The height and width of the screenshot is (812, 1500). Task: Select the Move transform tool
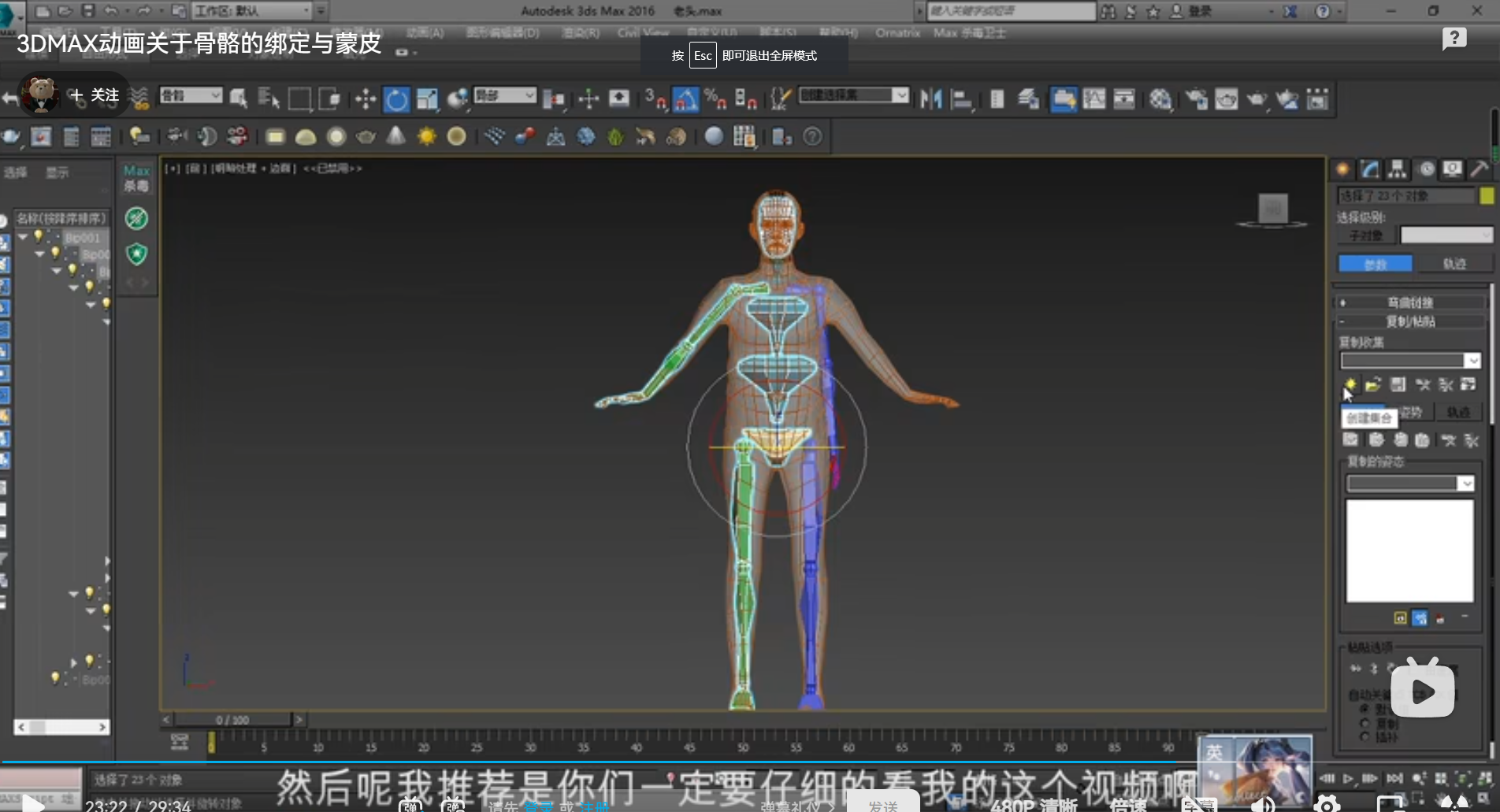pos(366,98)
